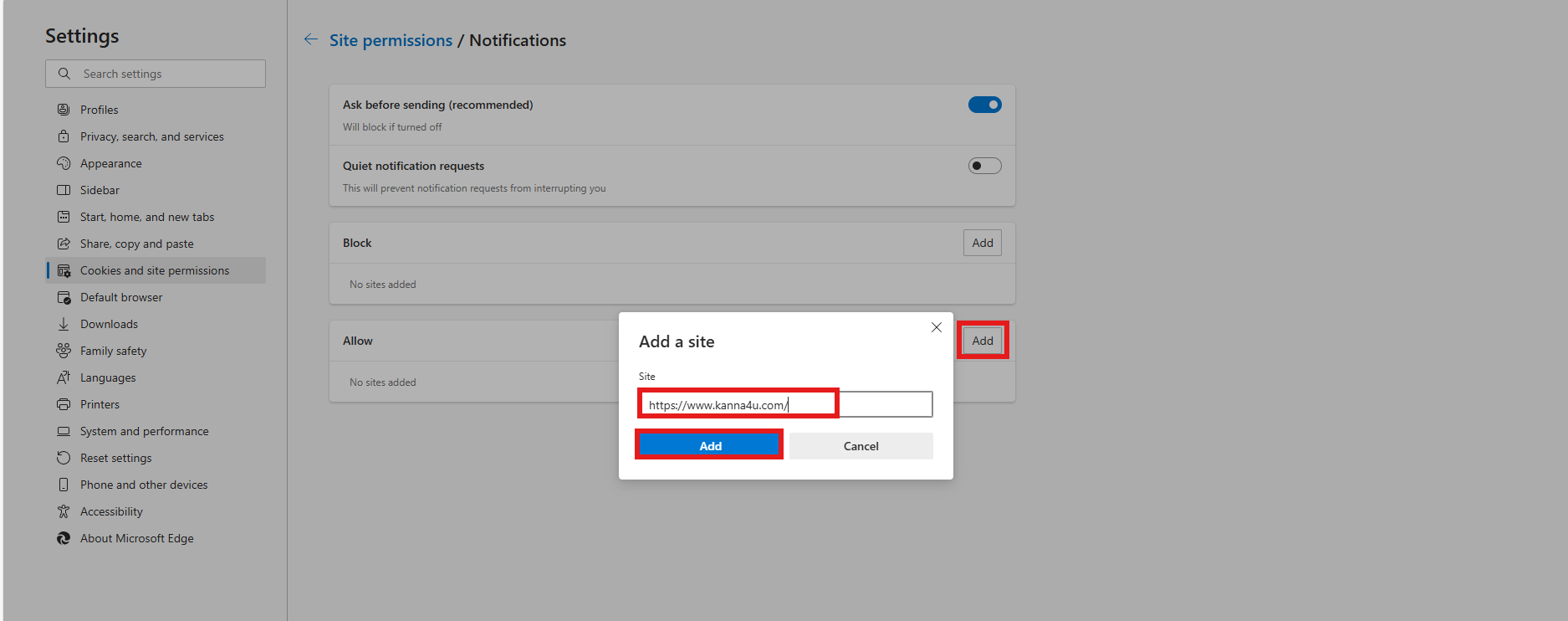Image resolution: width=1568 pixels, height=621 pixels.
Task: Click the Accessibility icon
Action: click(64, 511)
